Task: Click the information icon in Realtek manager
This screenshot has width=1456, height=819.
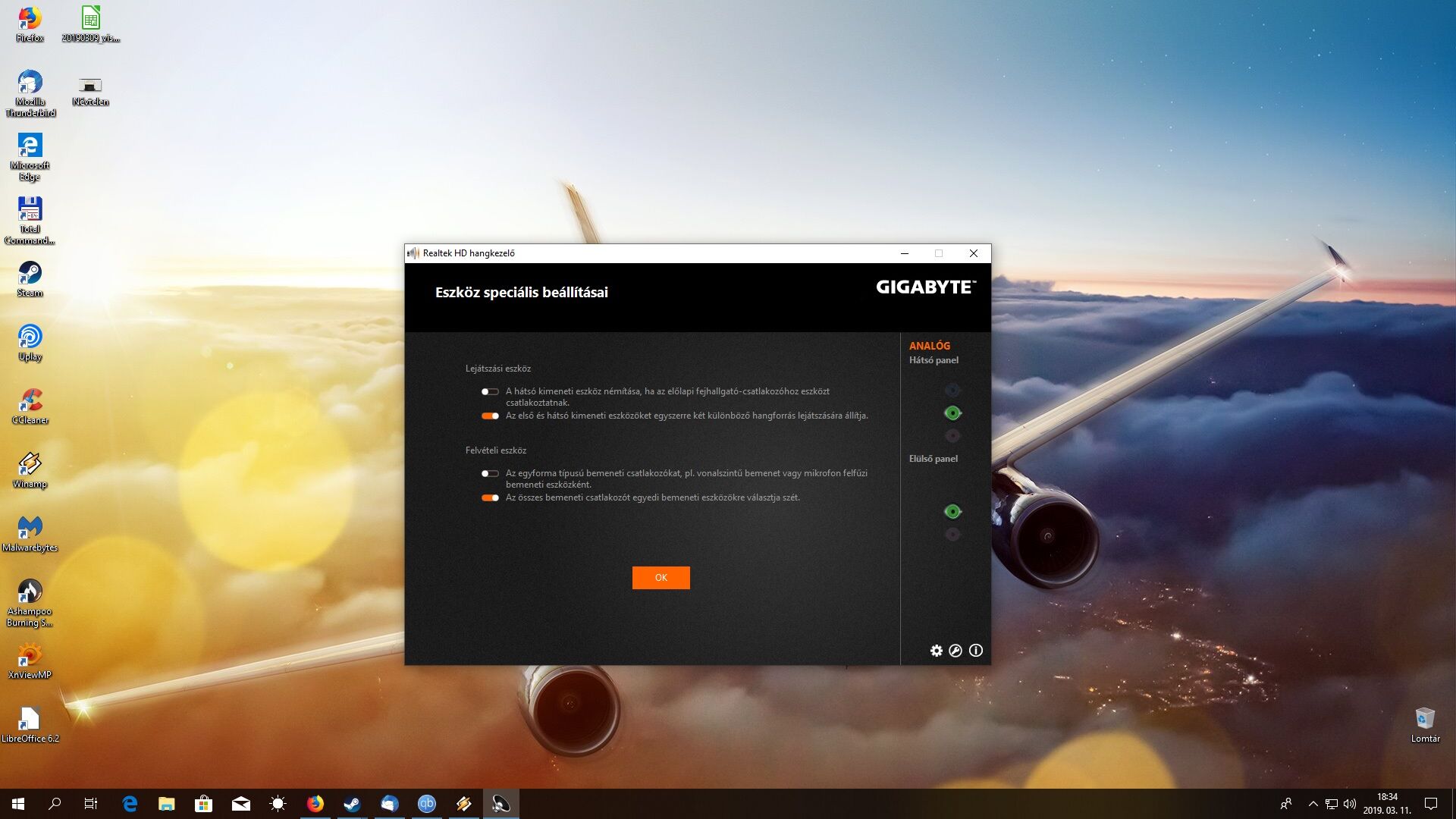Action: pos(976,651)
